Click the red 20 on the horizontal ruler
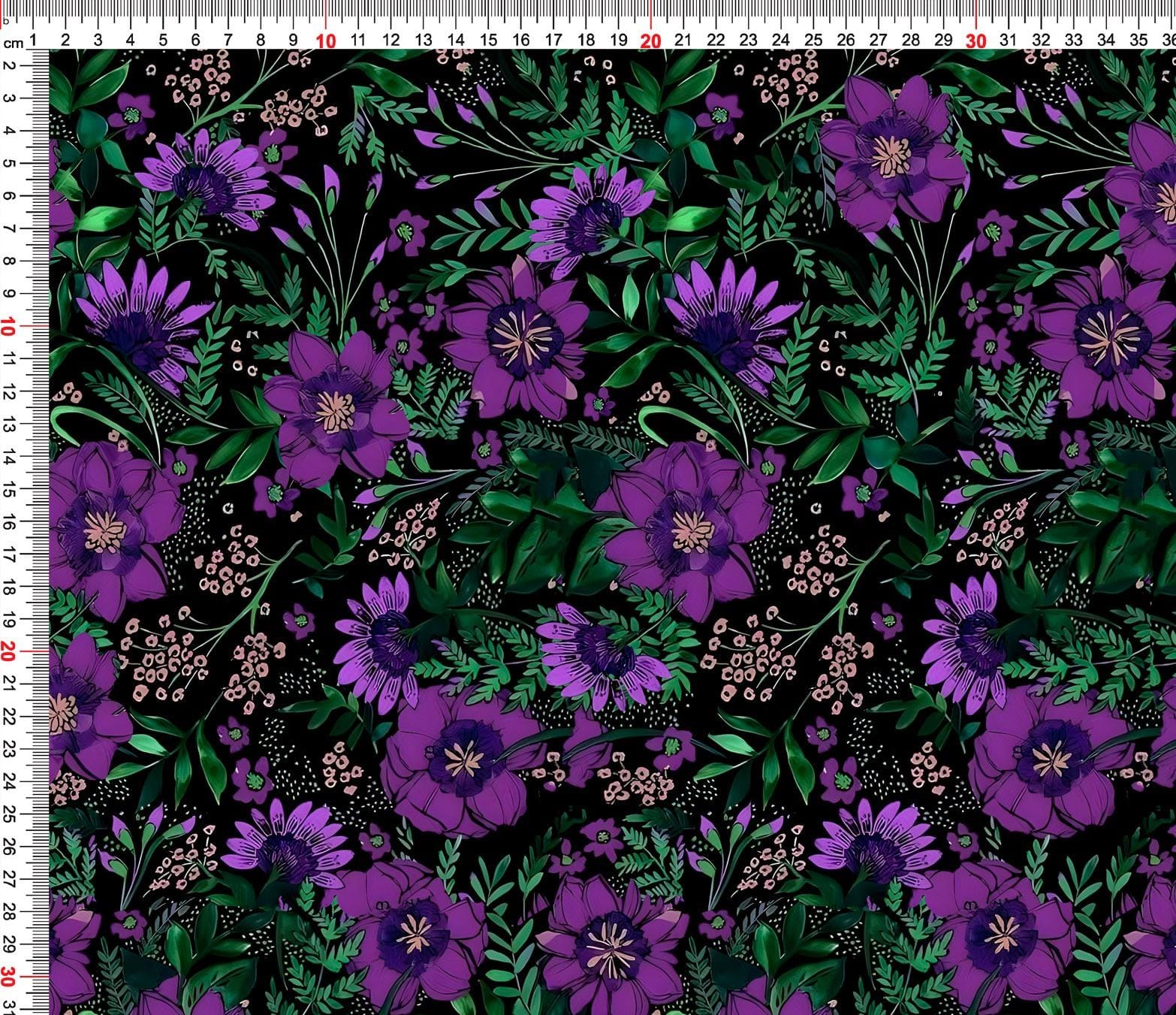This screenshot has width=1176, height=1015. [x=651, y=41]
